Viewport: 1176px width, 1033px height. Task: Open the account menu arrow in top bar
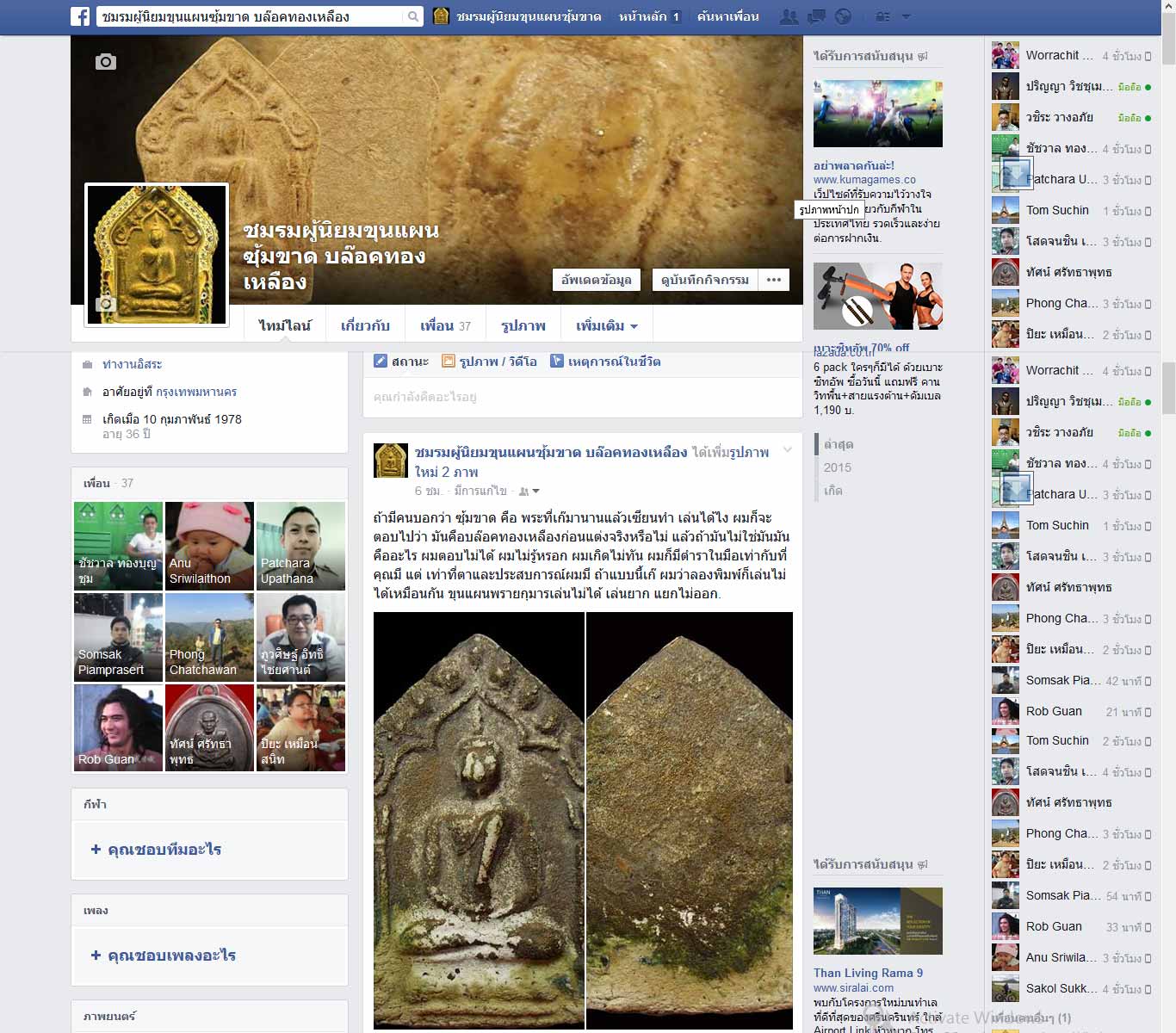906,16
